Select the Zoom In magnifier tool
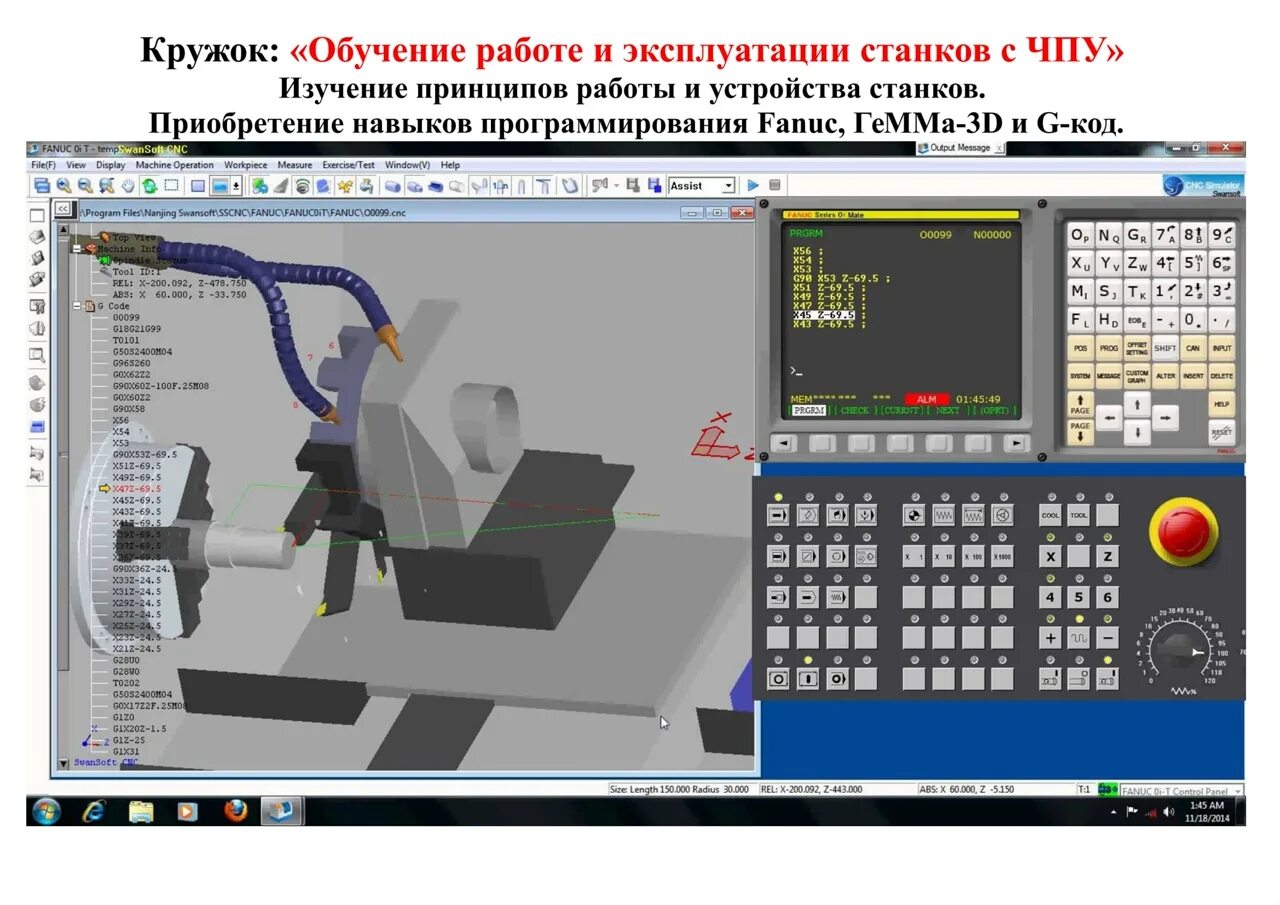This screenshot has height=905, width=1280. (x=62, y=185)
